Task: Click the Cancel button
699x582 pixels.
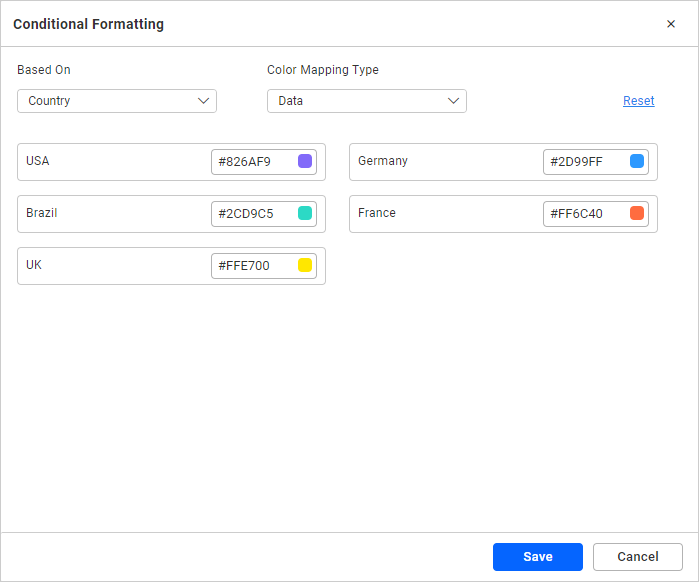Action: (637, 557)
